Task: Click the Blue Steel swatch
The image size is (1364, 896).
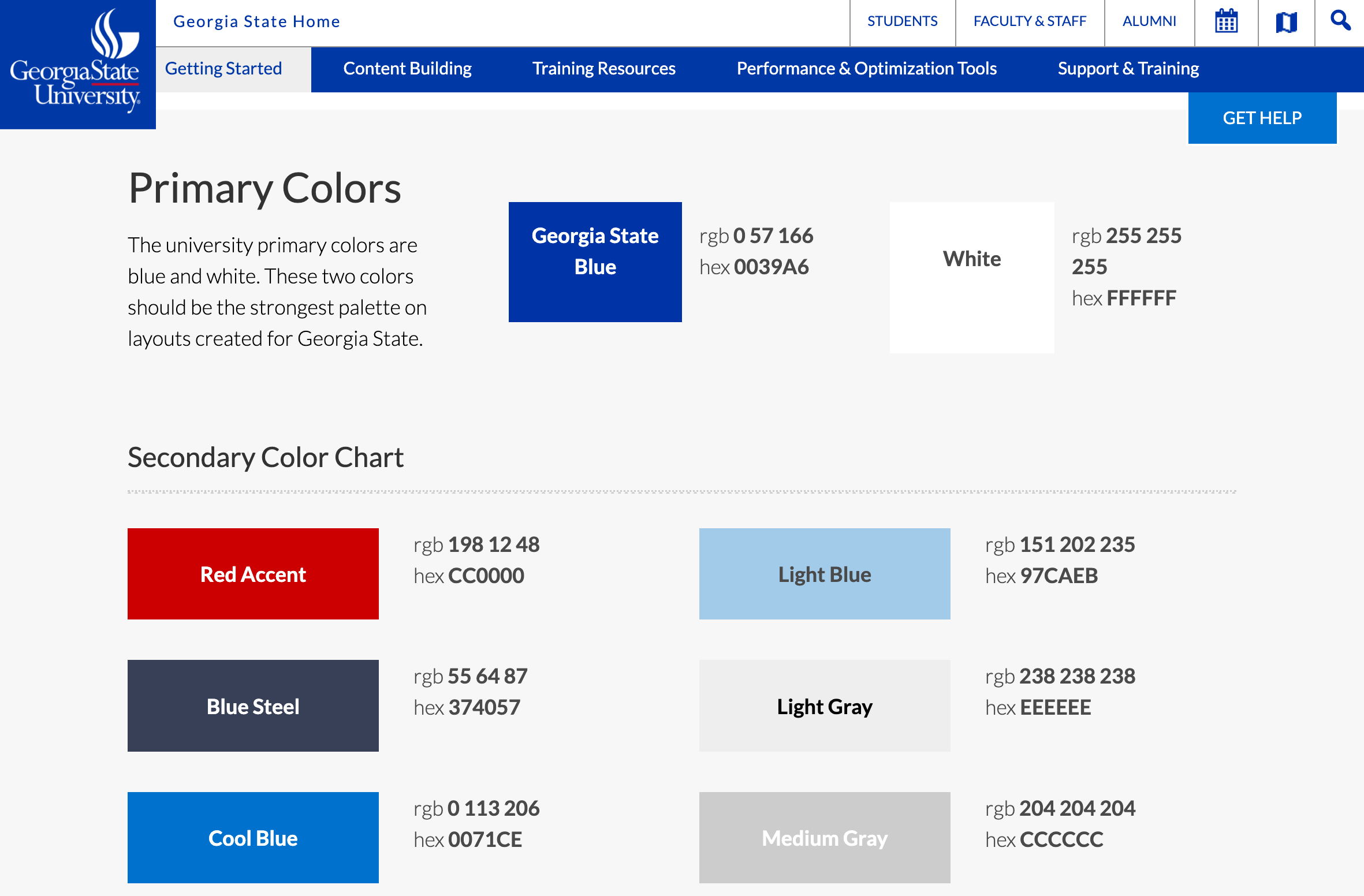Action: [253, 705]
